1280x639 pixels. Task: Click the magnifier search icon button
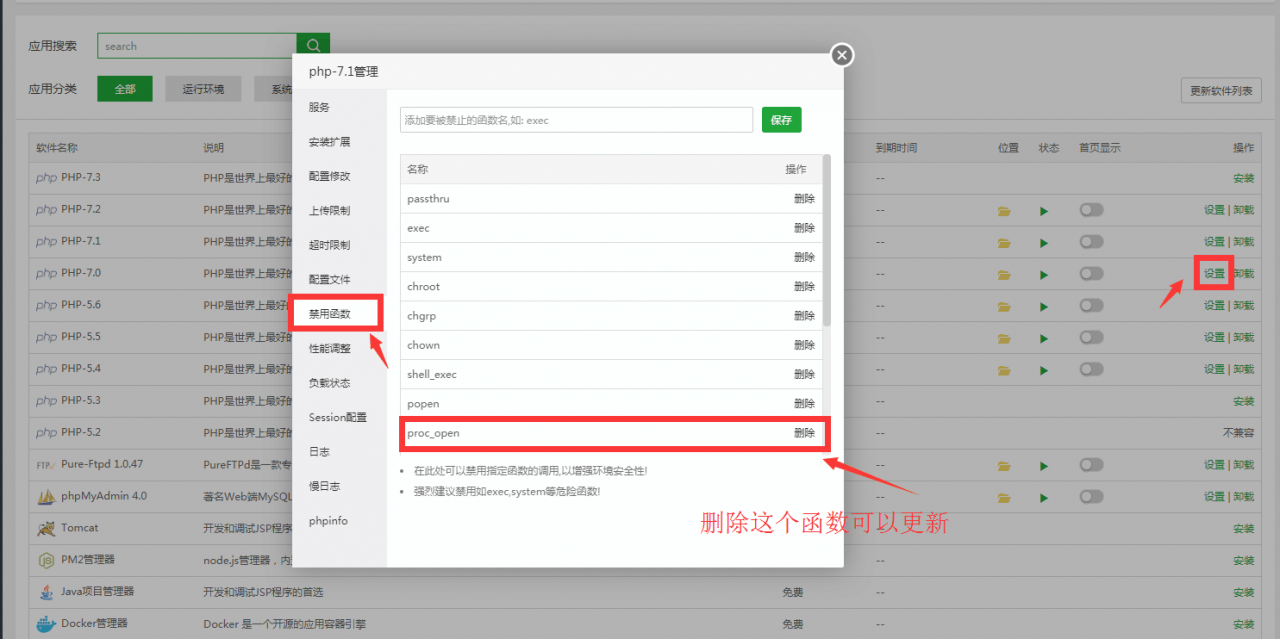click(314, 45)
